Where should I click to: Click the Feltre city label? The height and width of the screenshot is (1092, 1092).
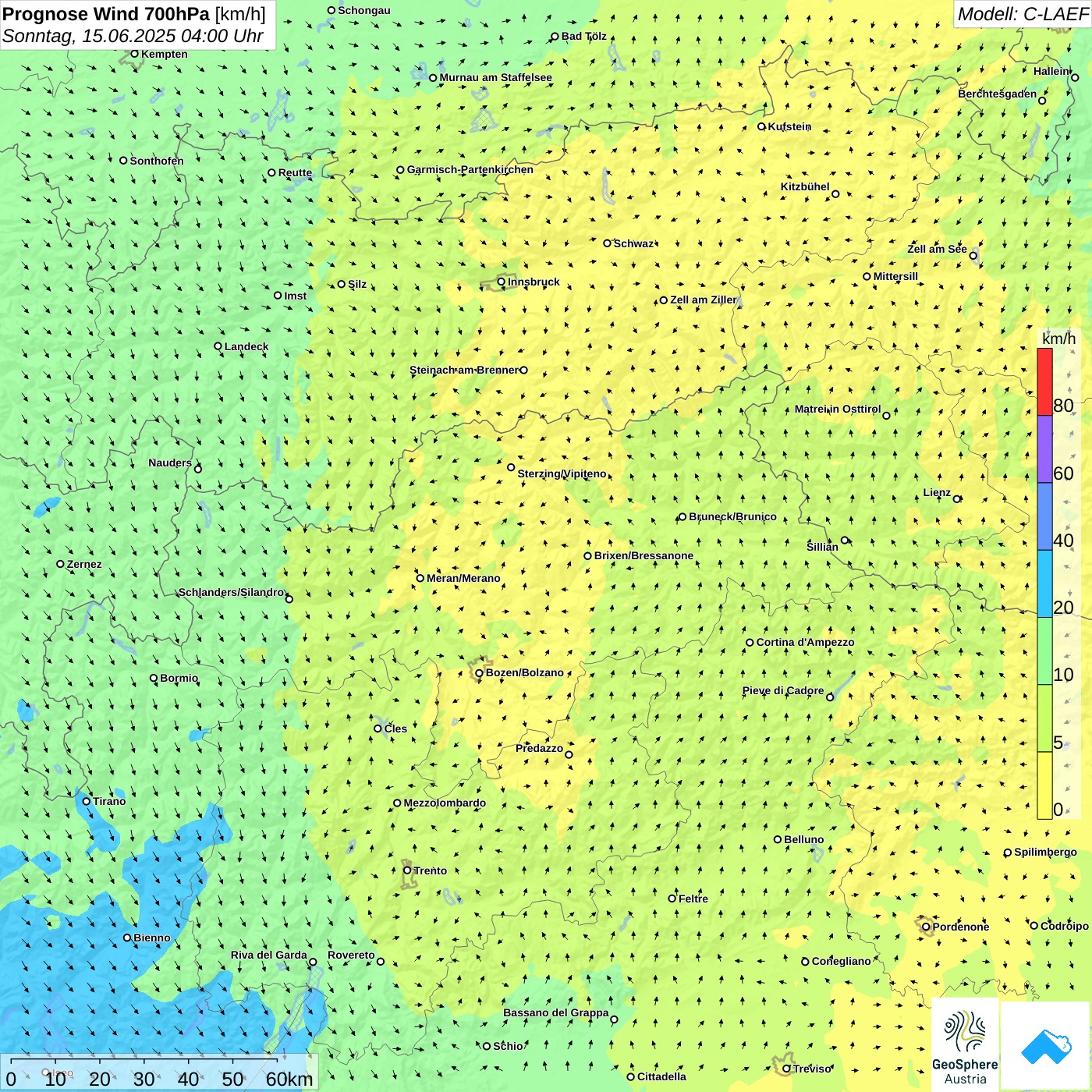693,899
